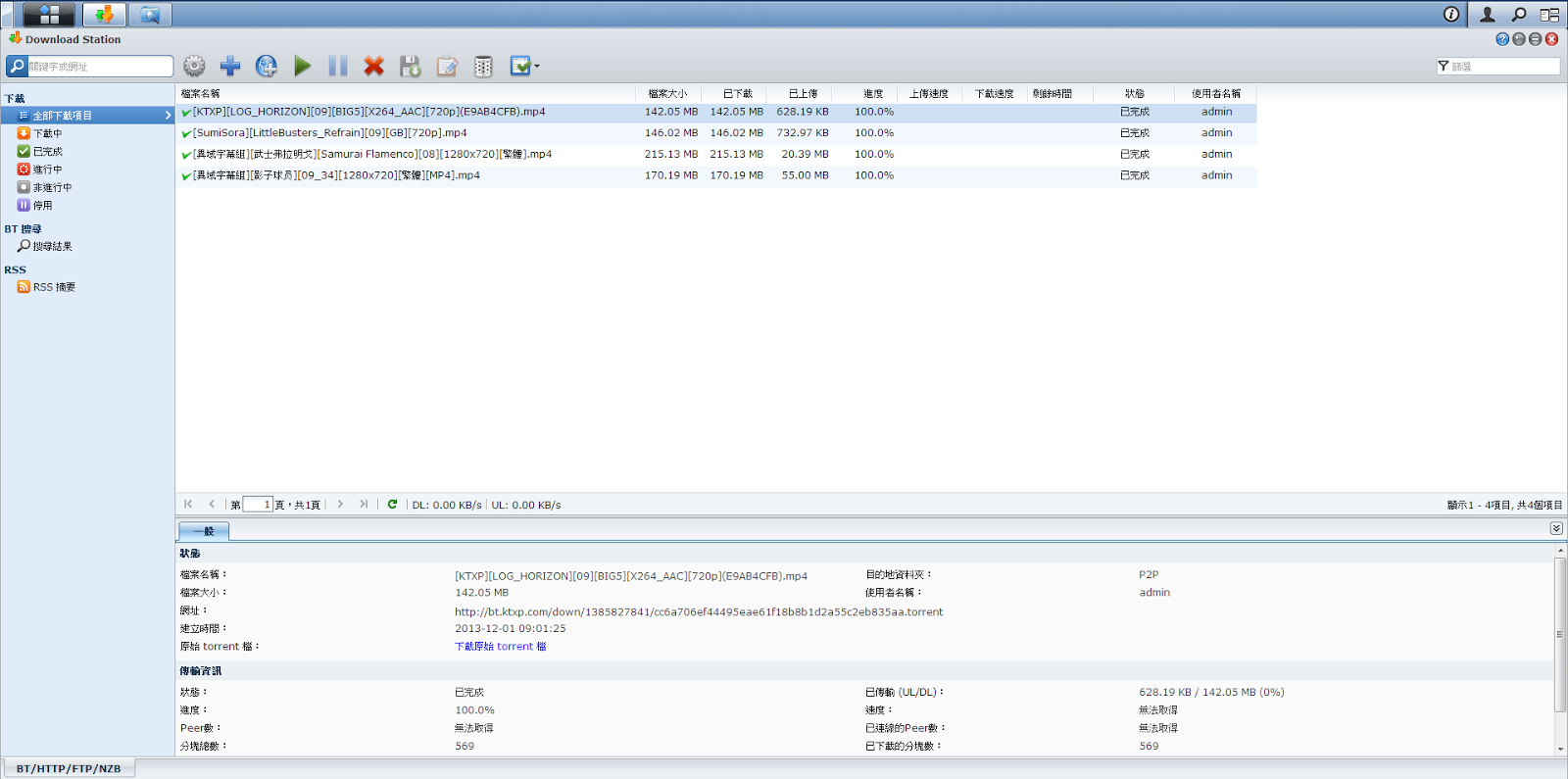1568x779 pixels.
Task: Pause the selected download task
Action: tap(338, 66)
